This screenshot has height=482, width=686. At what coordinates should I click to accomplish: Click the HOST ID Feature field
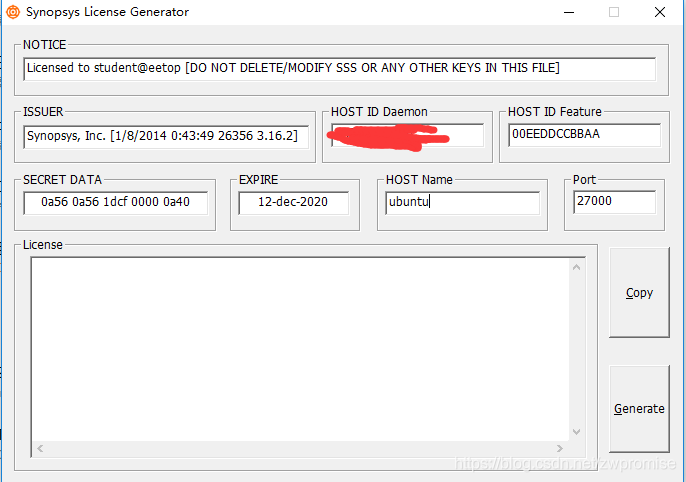pyautogui.click(x=584, y=135)
